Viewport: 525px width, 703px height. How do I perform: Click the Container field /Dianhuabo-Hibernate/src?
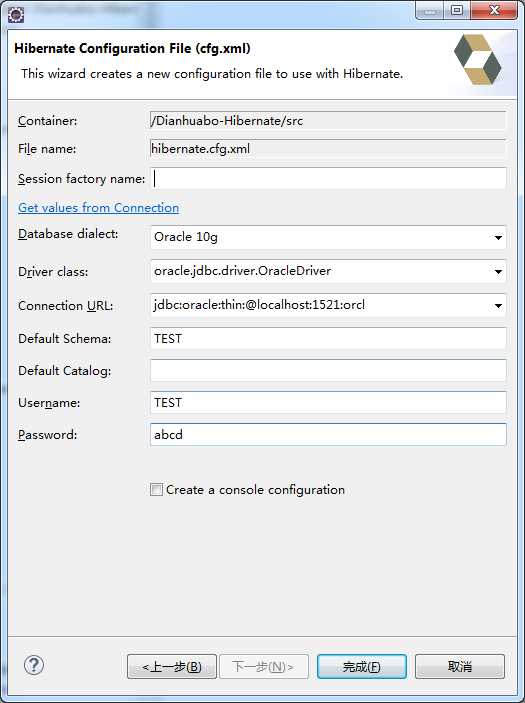(329, 121)
